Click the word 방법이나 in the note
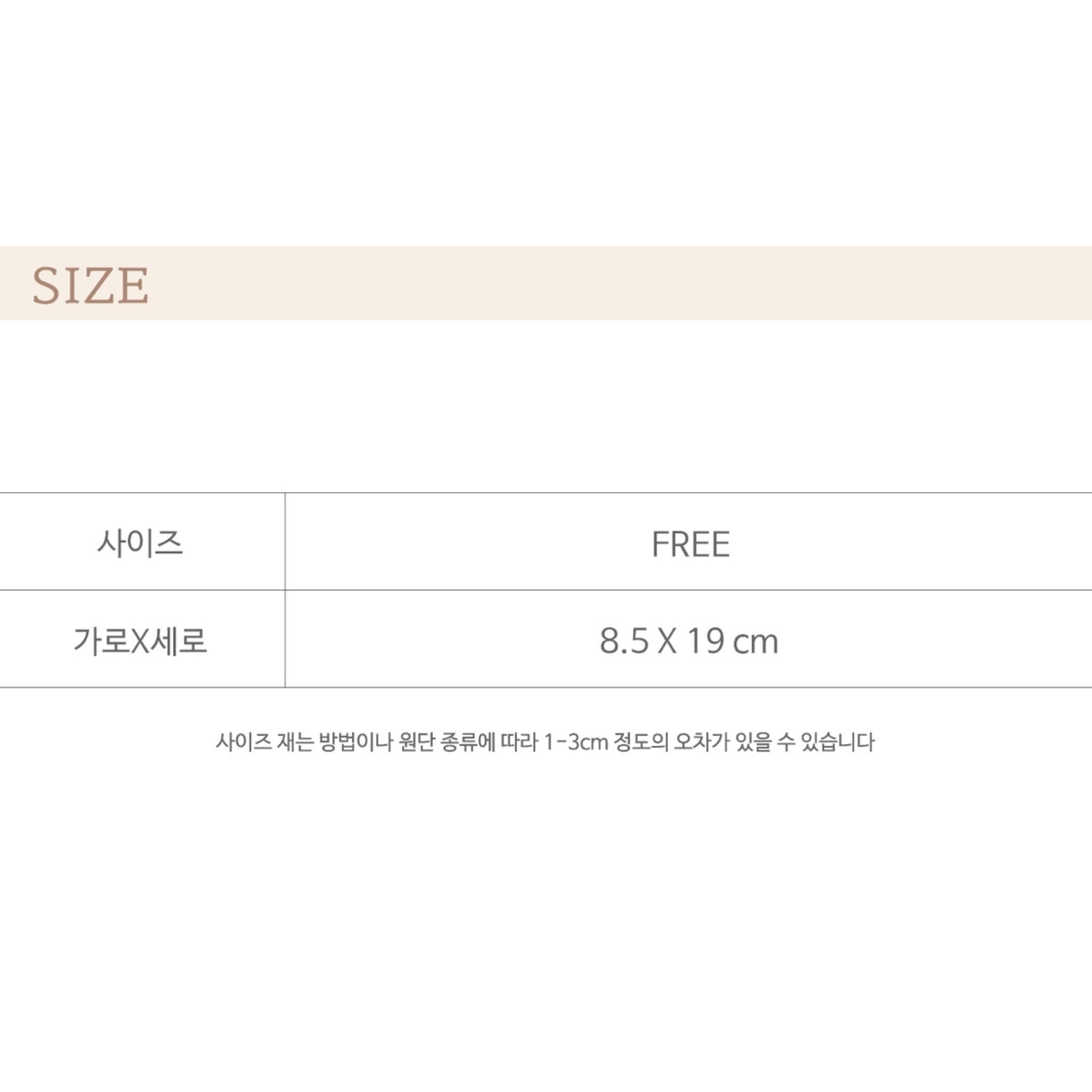Image resolution: width=1092 pixels, height=1092 pixels. (355, 742)
